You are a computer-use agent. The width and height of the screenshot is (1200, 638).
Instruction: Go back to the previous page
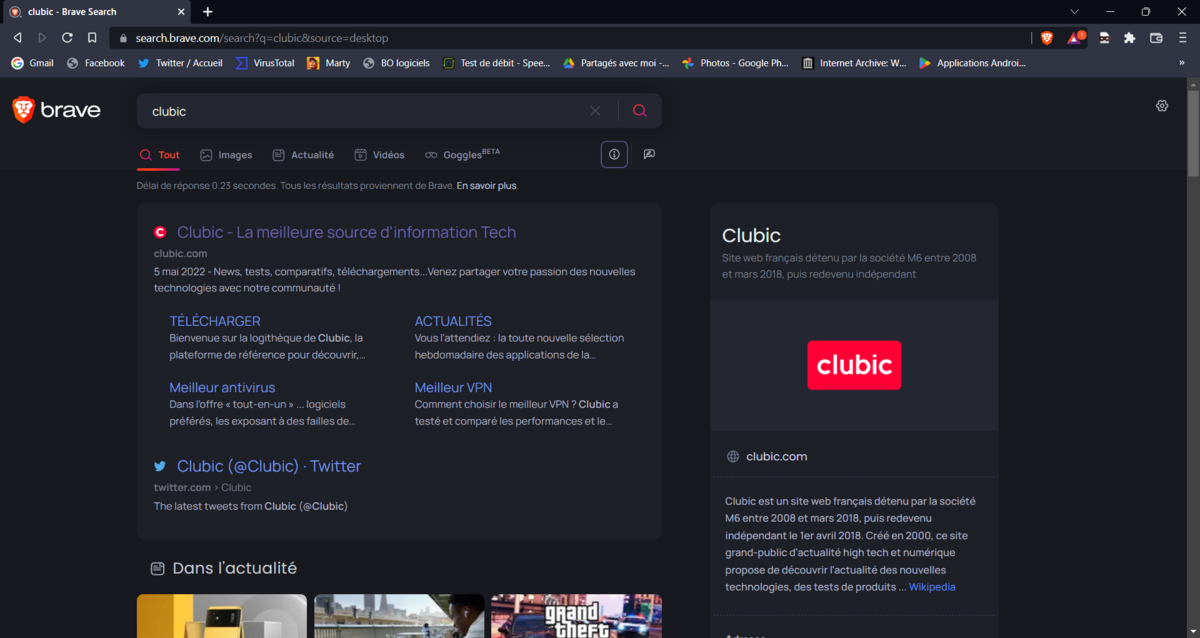[x=17, y=38]
